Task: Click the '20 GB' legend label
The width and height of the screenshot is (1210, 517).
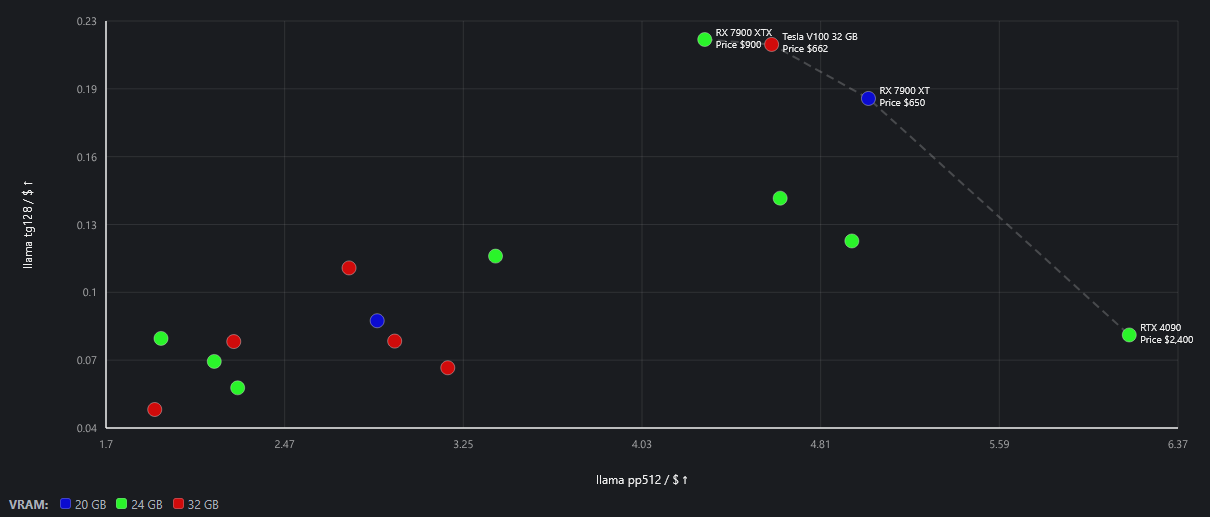Action: (x=91, y=505)
